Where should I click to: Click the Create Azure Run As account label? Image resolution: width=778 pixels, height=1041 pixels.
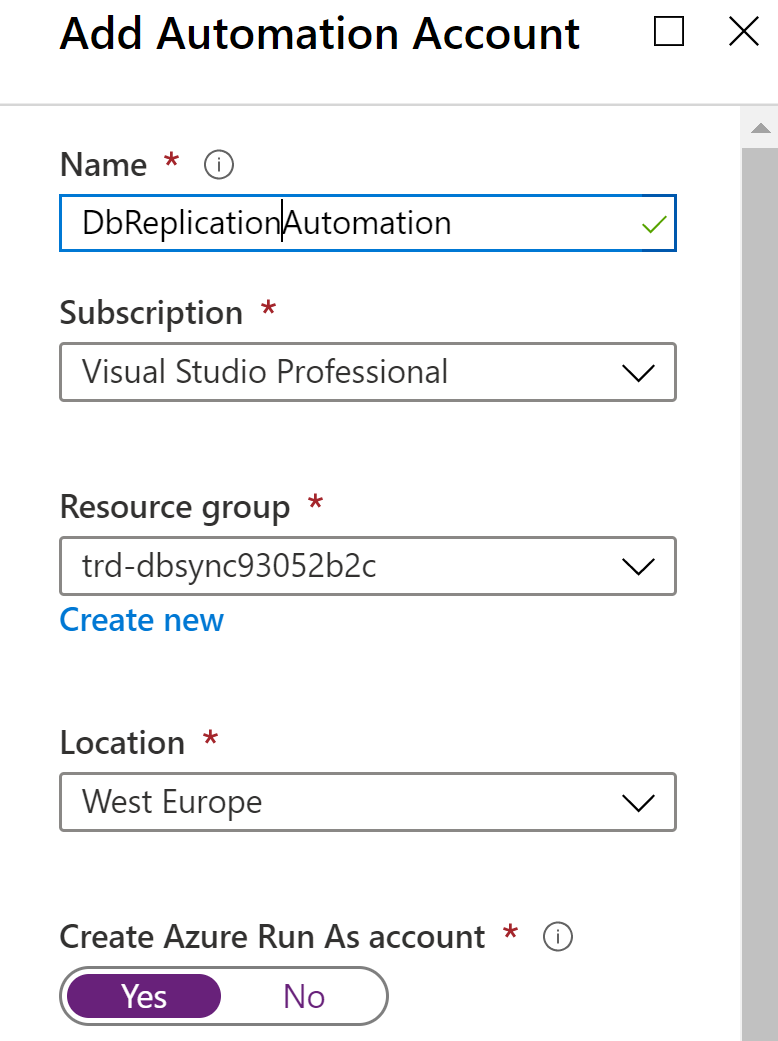[272, 937]
